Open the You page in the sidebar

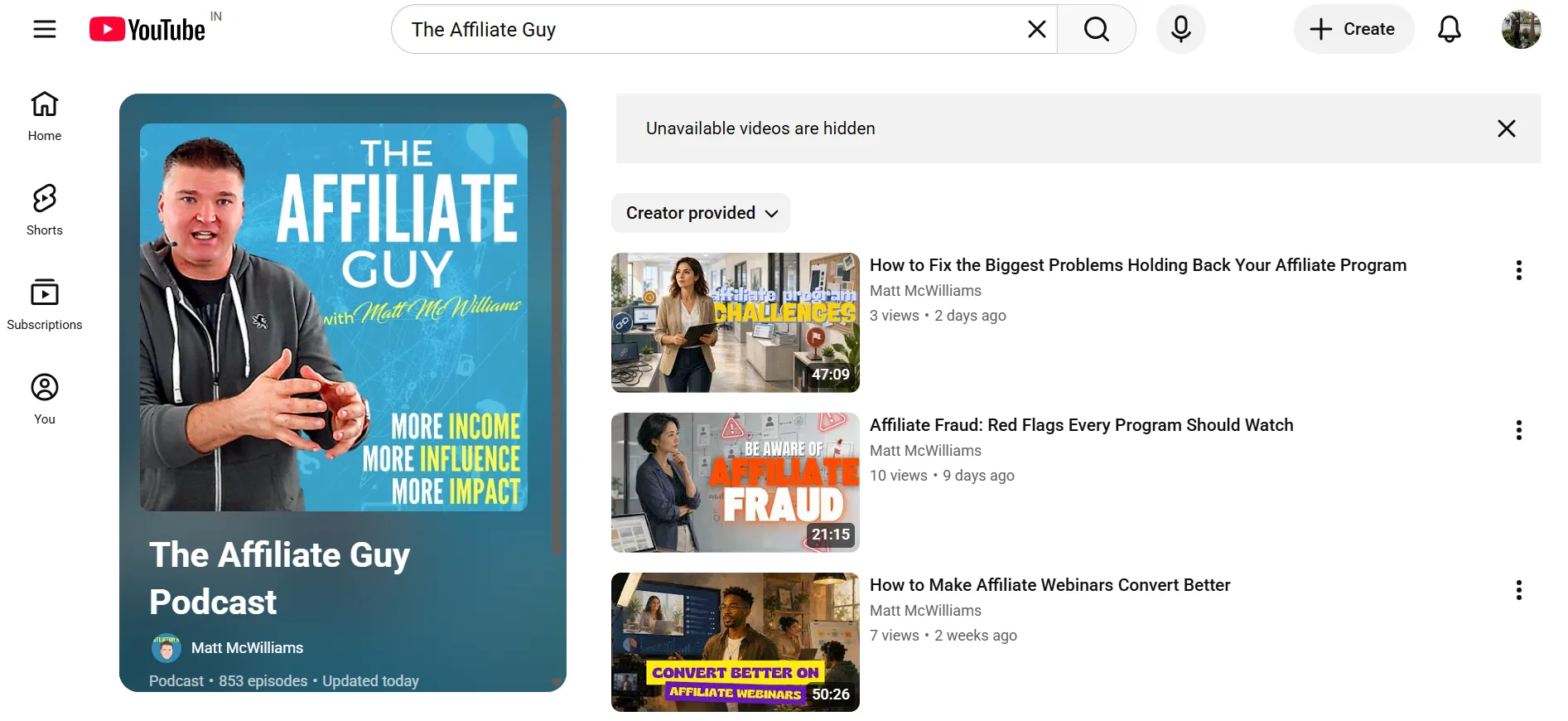[x=45, y=399]
